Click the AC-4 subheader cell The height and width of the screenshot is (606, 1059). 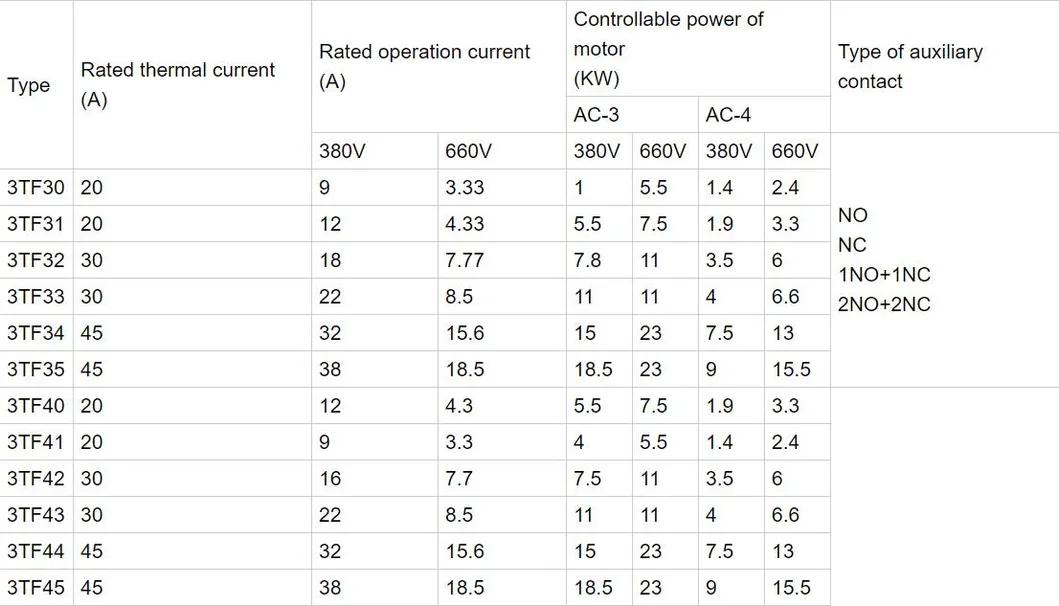coord(728,115)
